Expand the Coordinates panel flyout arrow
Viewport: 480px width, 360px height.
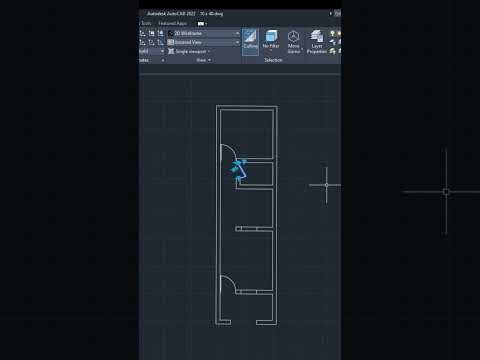(x=163, y=60)
